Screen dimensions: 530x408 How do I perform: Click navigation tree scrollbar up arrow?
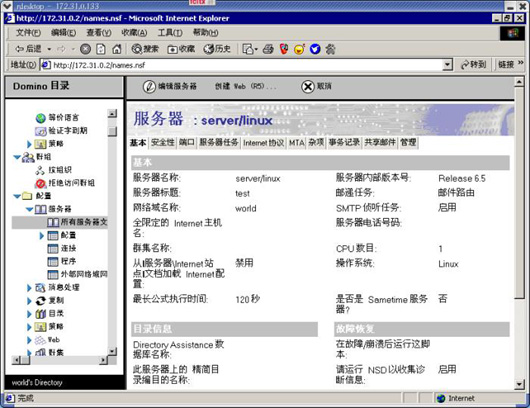click(x=112, y=114)
